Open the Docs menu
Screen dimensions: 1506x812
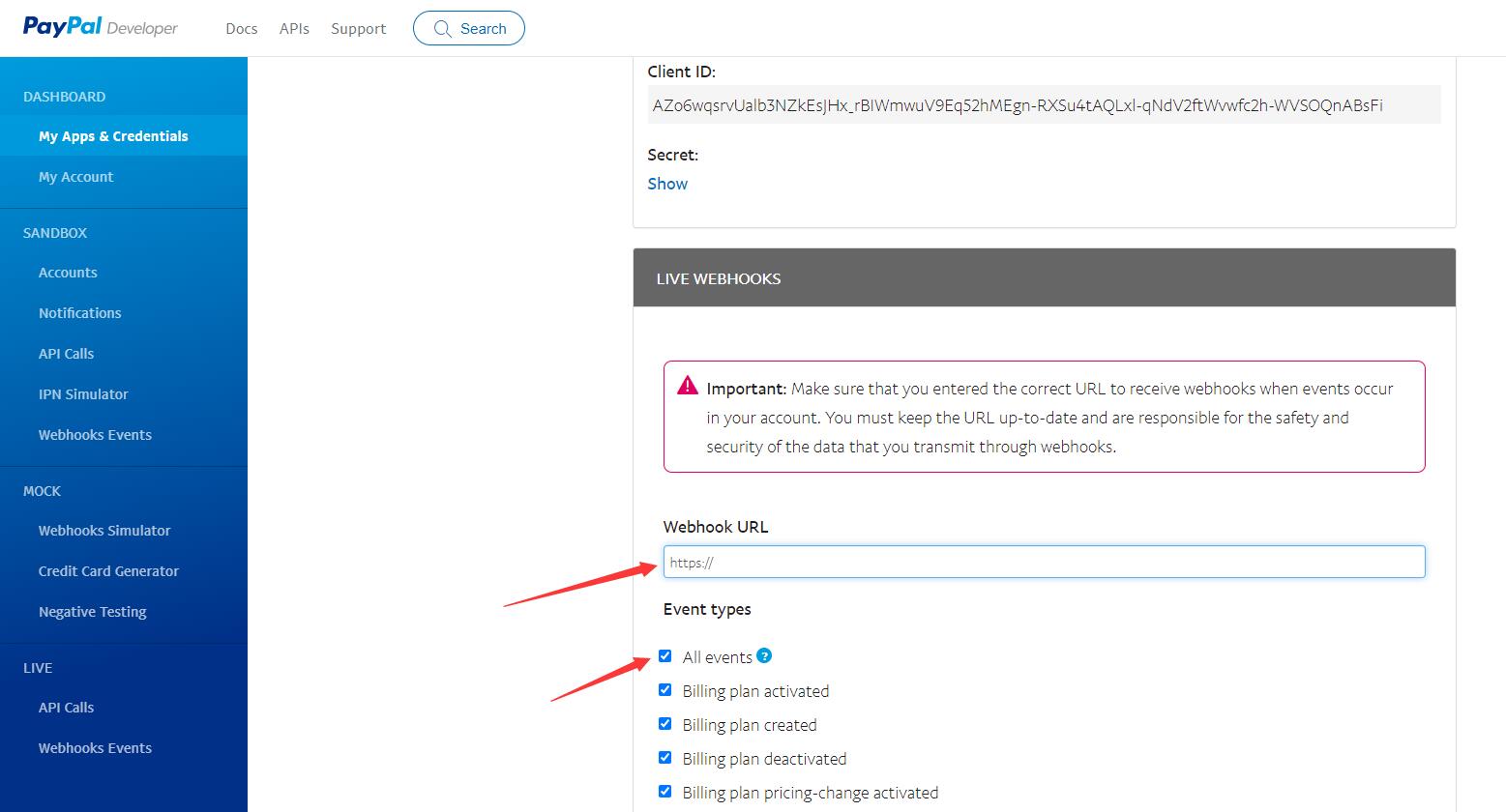242,29
